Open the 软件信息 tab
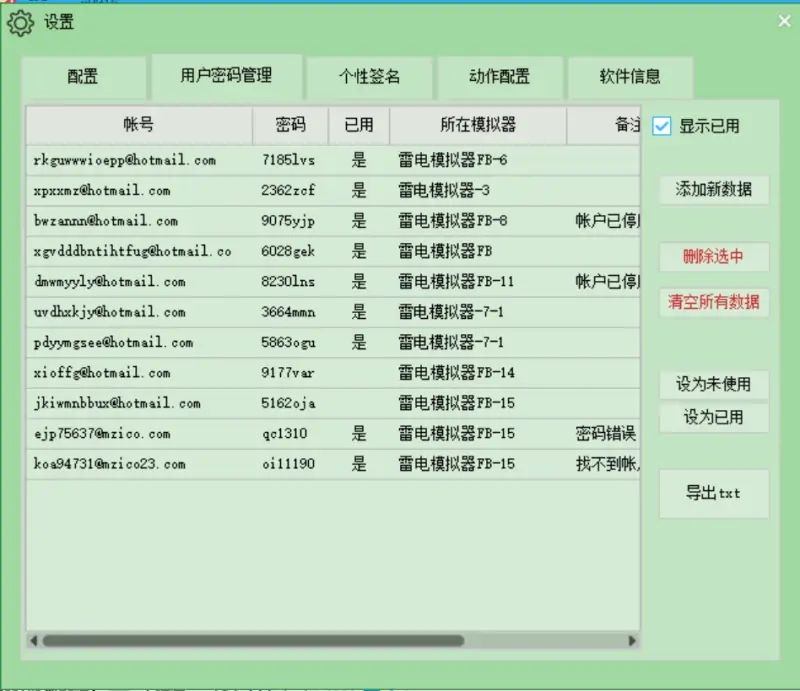 coord(630,77)
